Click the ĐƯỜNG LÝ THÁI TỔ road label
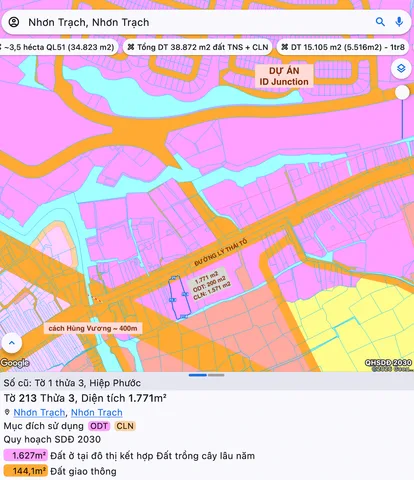 pyautogui.click(x=221, y=253)
